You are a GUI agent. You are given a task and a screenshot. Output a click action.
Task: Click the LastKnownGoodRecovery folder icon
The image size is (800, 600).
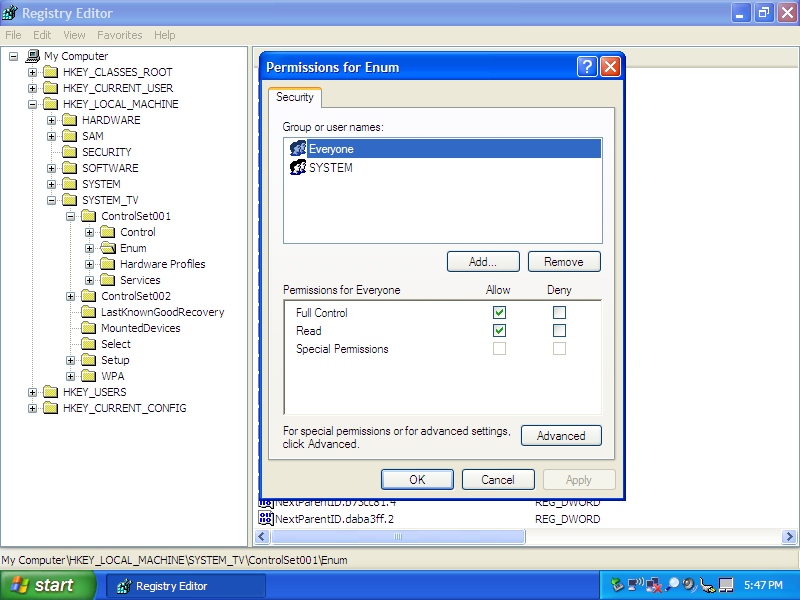click(89, 312)
